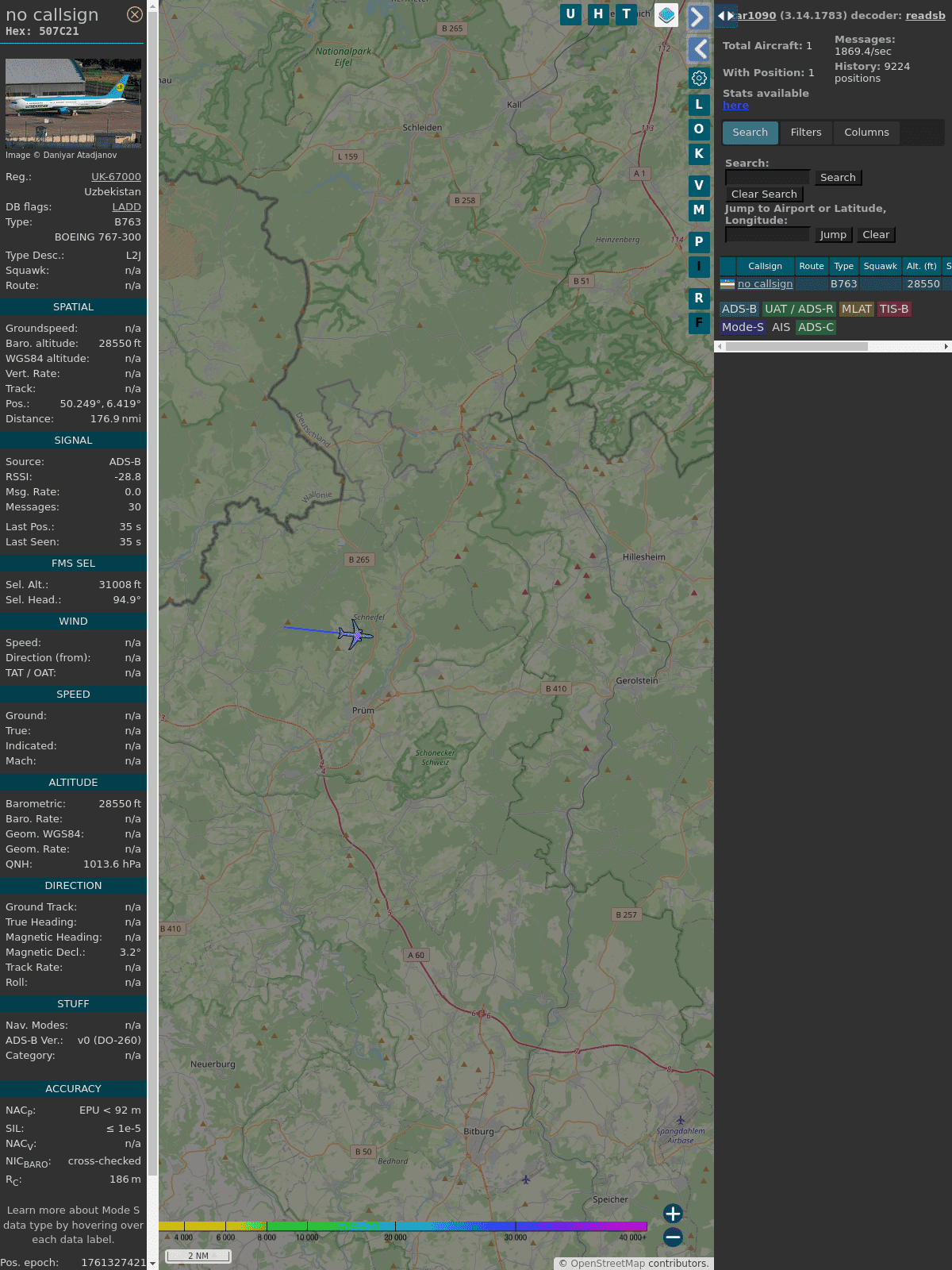Open the map layer switcher icon
The height and width of the screenshot is (1270, 952).
(666, 15)
